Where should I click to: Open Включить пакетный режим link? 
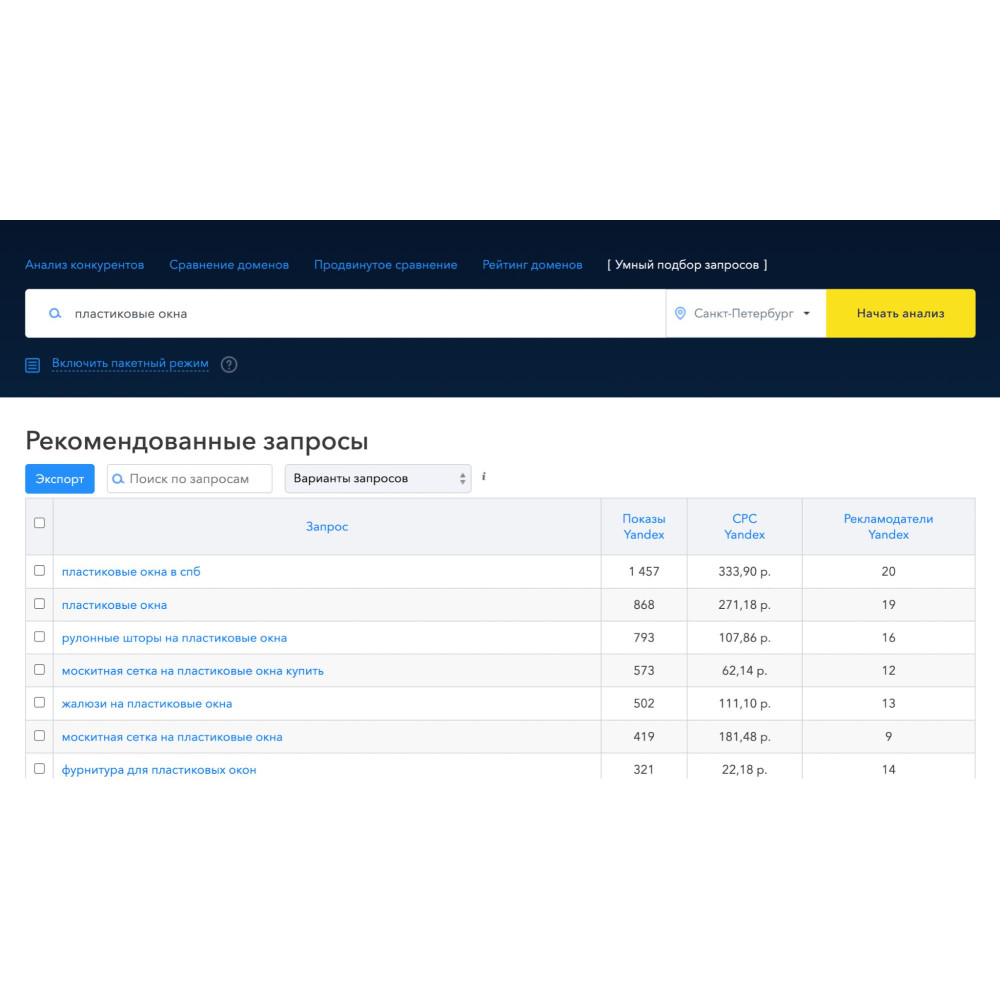pos(130,364)
